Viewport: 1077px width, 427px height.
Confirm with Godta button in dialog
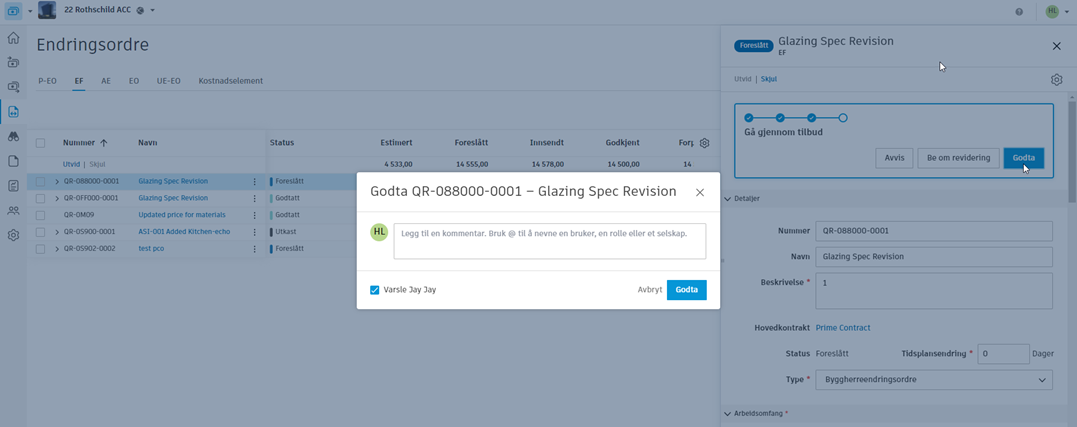pyautogui.click(x=687, y=290)
